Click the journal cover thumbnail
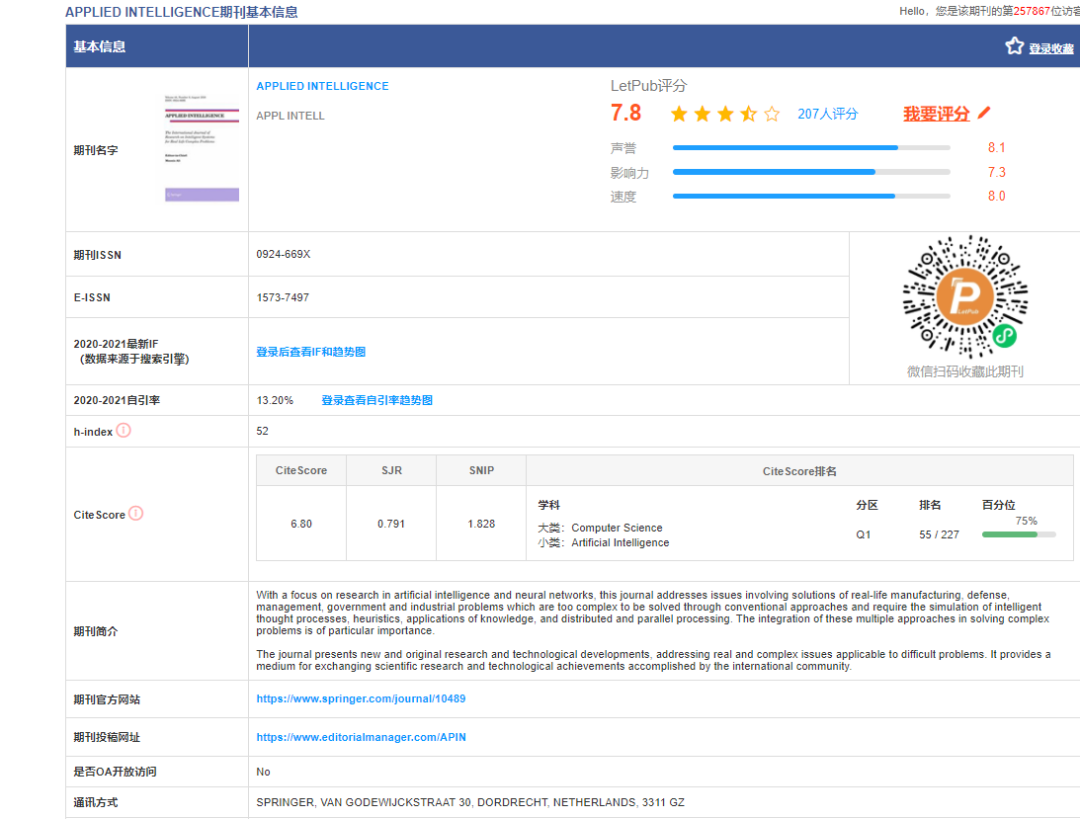This screenshot has height=819, width=1080. (x=202, y=148)
